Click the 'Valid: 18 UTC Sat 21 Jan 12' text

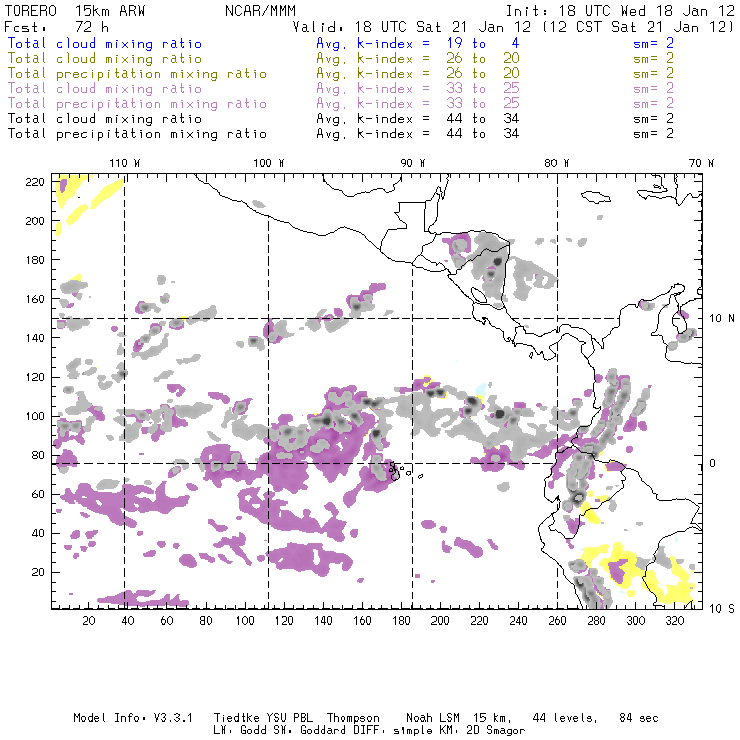coord(412,26)
